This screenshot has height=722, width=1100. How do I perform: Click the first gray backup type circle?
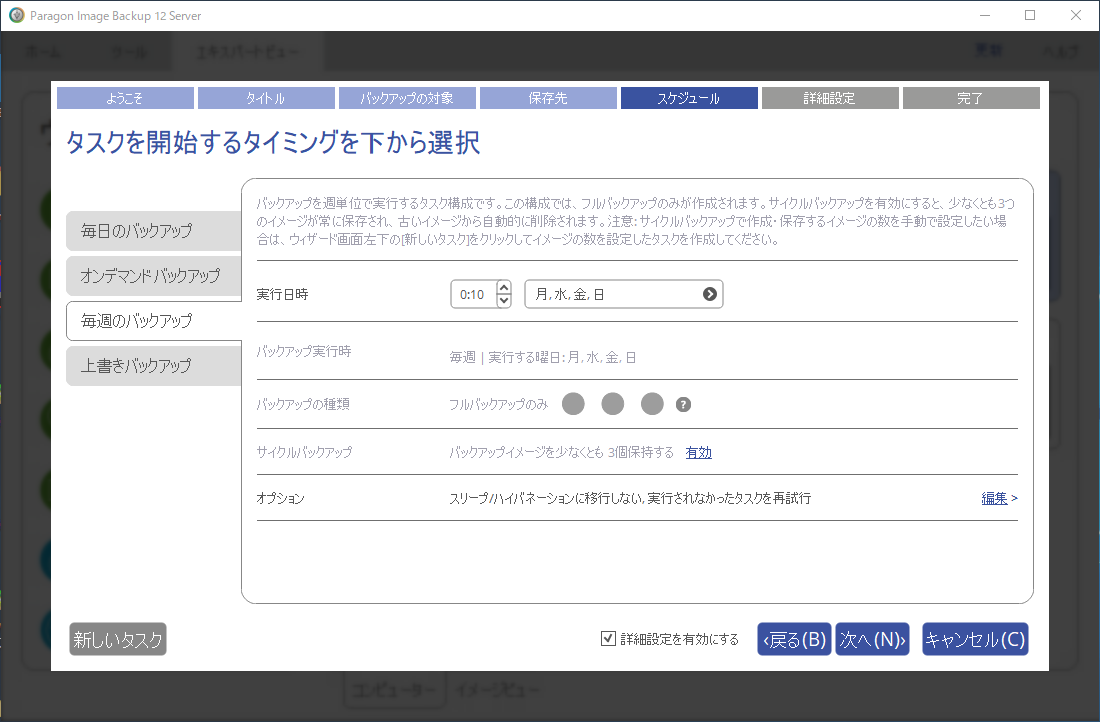[x=573, y=404]
